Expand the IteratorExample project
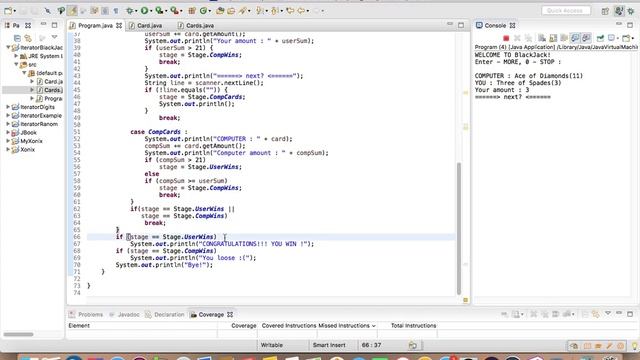The width and height of the screenshot is (640, 360). click(8, 116)
